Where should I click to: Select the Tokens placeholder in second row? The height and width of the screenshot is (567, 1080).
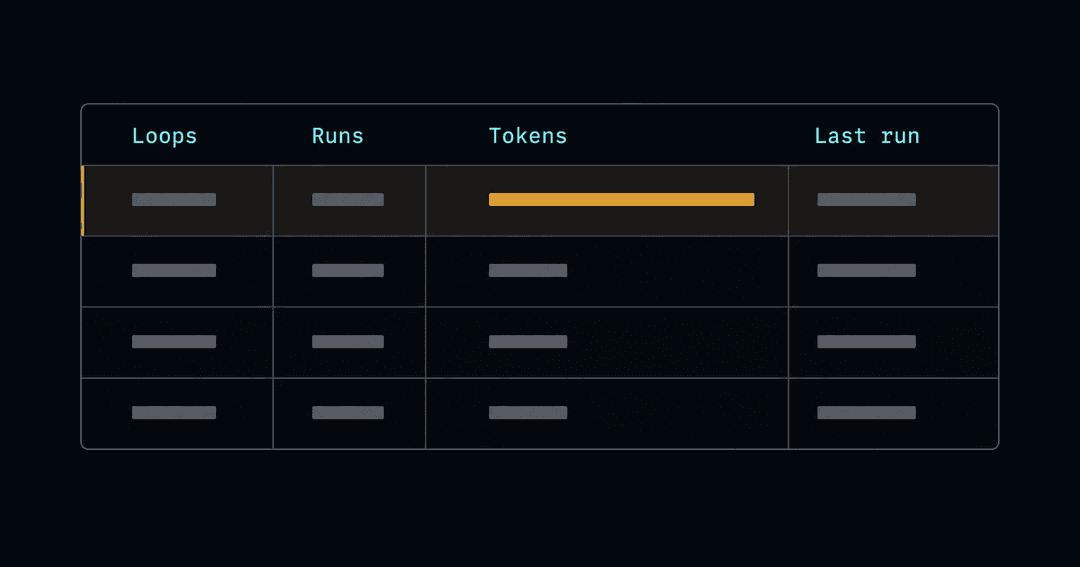coord(528,271)
